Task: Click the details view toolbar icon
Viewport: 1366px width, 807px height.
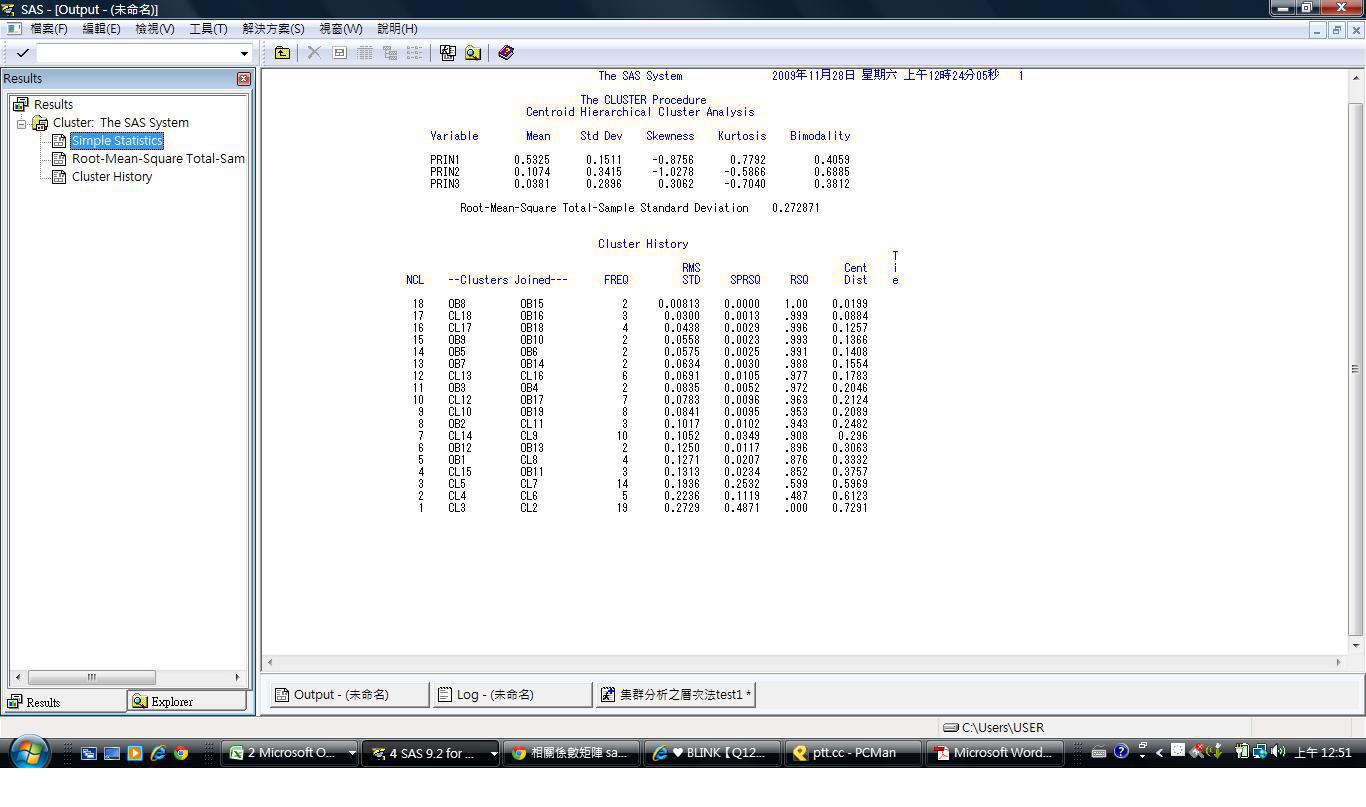Action: point(365,53)
